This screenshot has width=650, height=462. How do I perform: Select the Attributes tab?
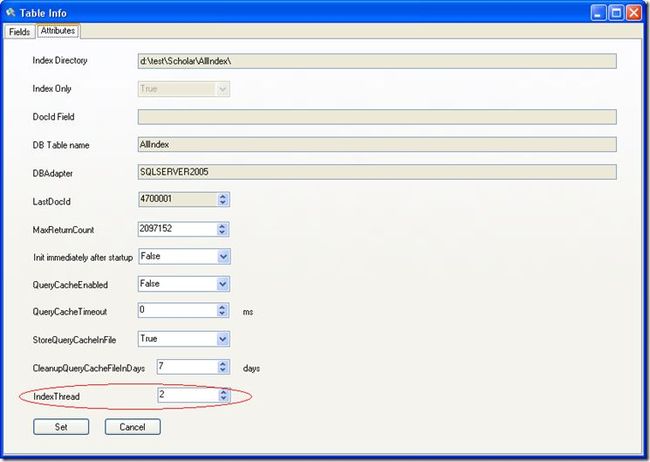pos(58,31)
